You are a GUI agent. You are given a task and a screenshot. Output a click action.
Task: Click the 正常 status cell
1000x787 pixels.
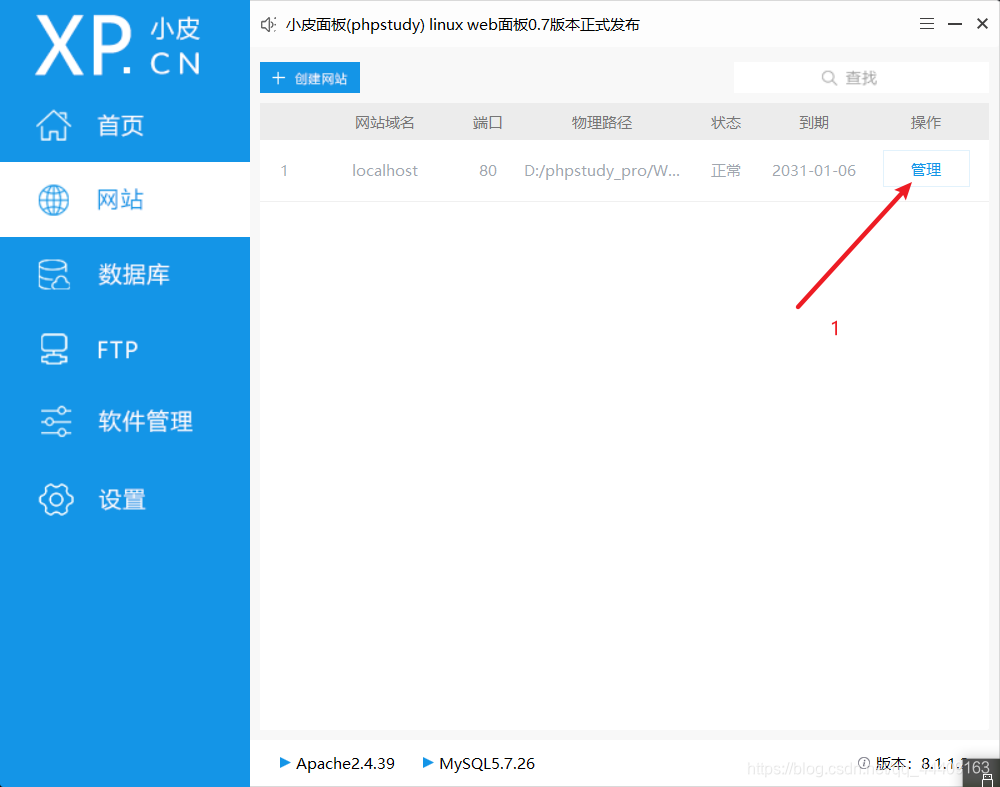[726, 170]
